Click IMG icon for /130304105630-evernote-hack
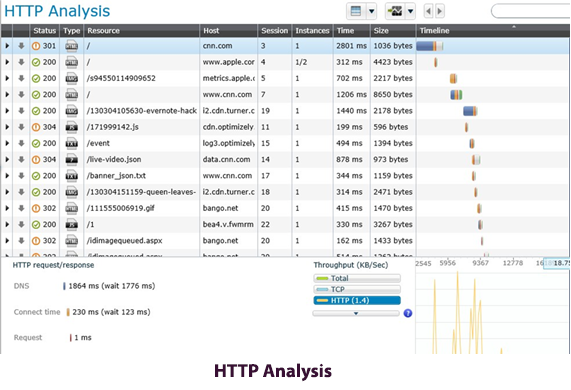The height and width of the screenshot is (390, 571). (x=71, y=111)
